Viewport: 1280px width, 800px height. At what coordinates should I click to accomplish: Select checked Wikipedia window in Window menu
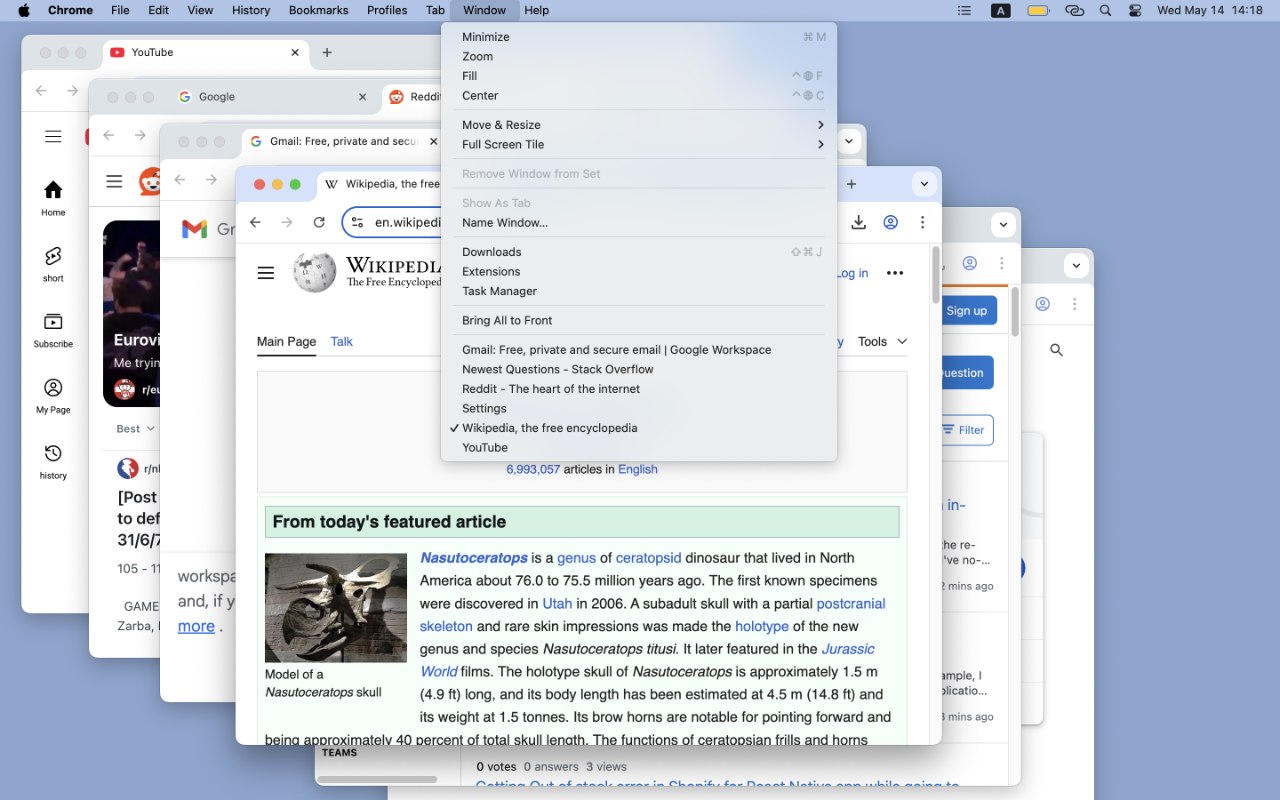pyautogui.click(x=642, y=428)
